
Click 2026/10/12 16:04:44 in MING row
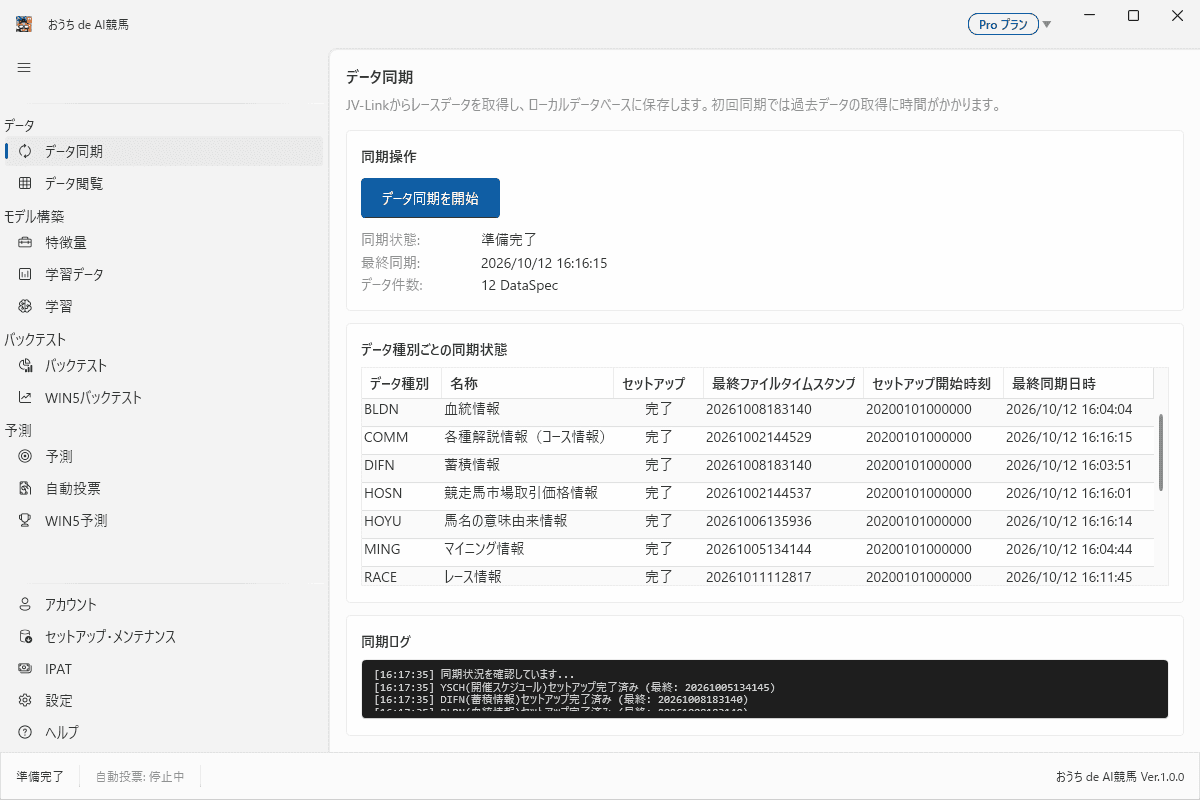click(1068, 549)
